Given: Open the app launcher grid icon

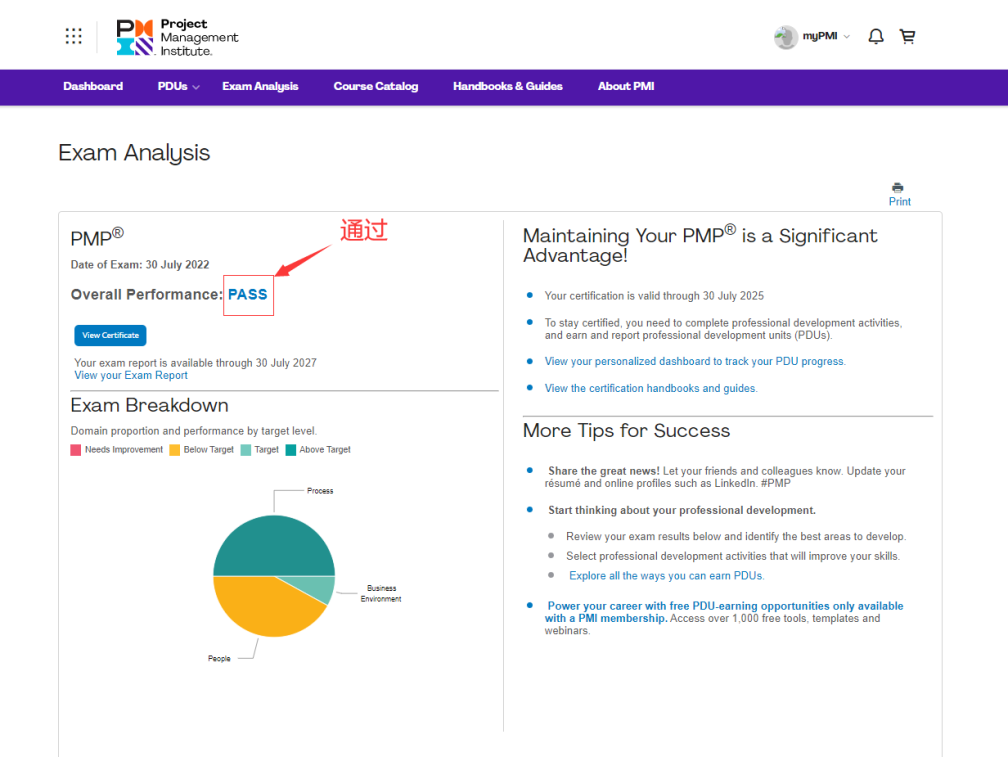Looking at the screenshot, I should tap(73, 36).
